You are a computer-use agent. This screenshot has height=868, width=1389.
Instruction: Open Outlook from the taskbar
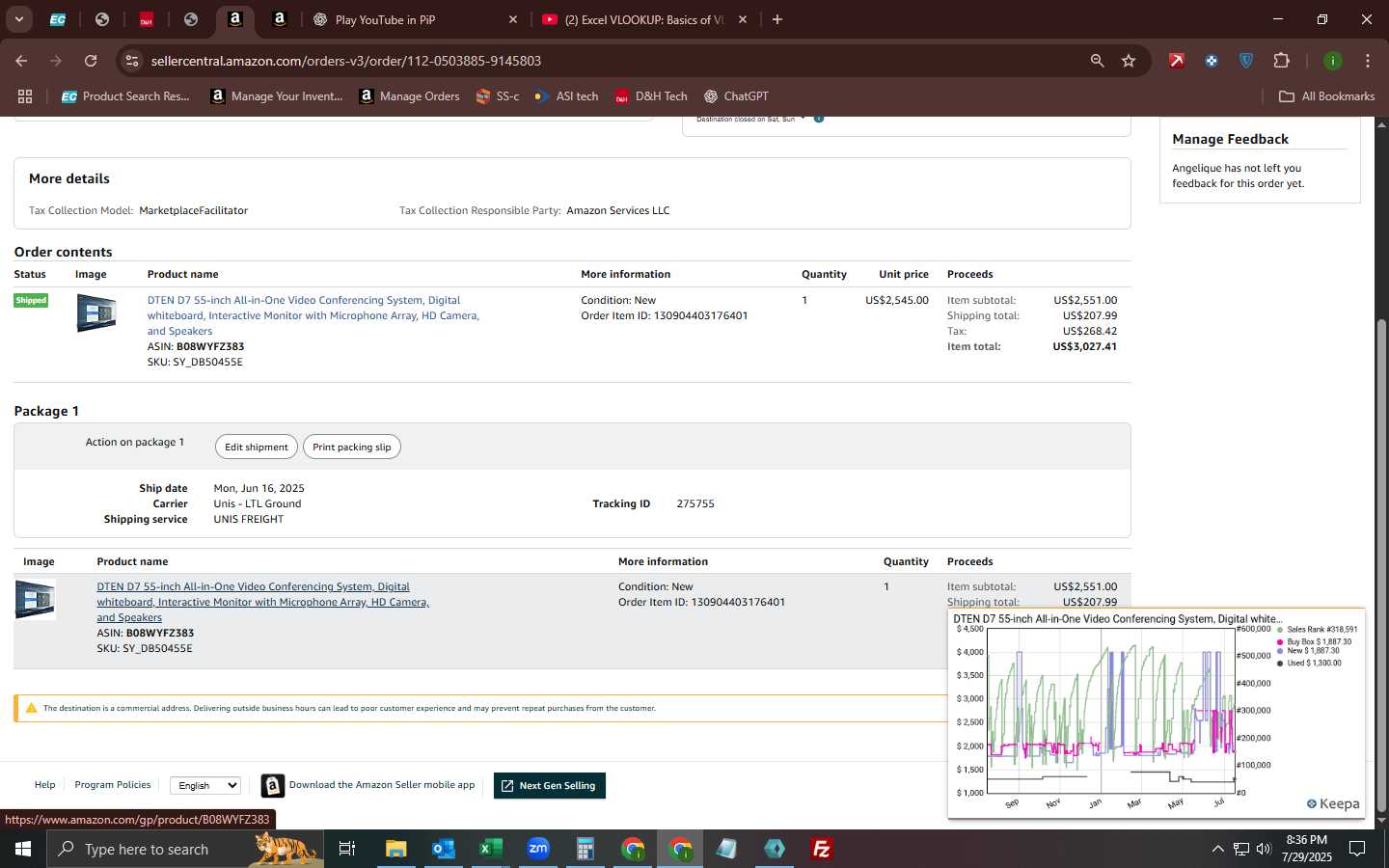444,849
